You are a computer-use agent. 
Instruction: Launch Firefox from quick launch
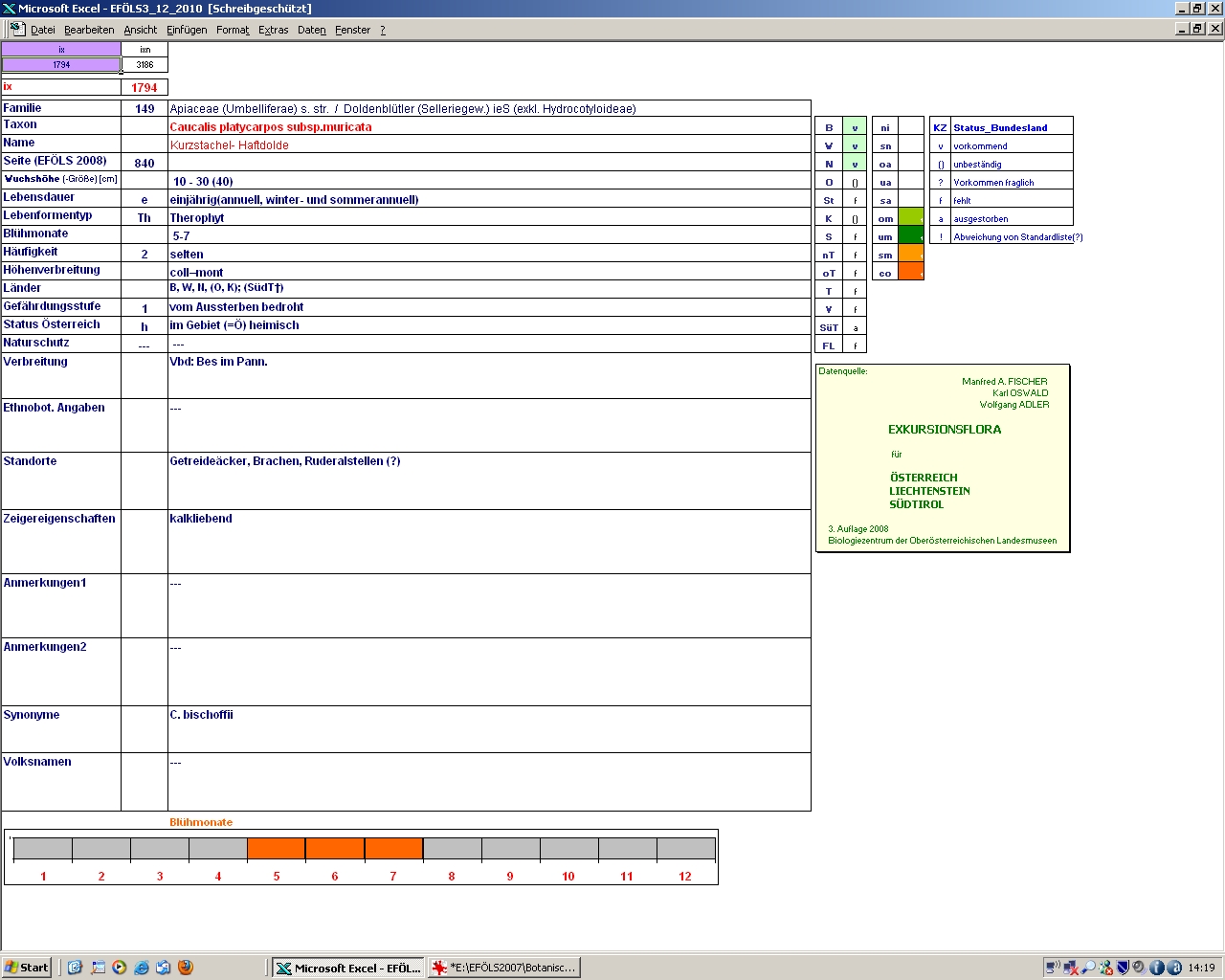tap(186, 968)
